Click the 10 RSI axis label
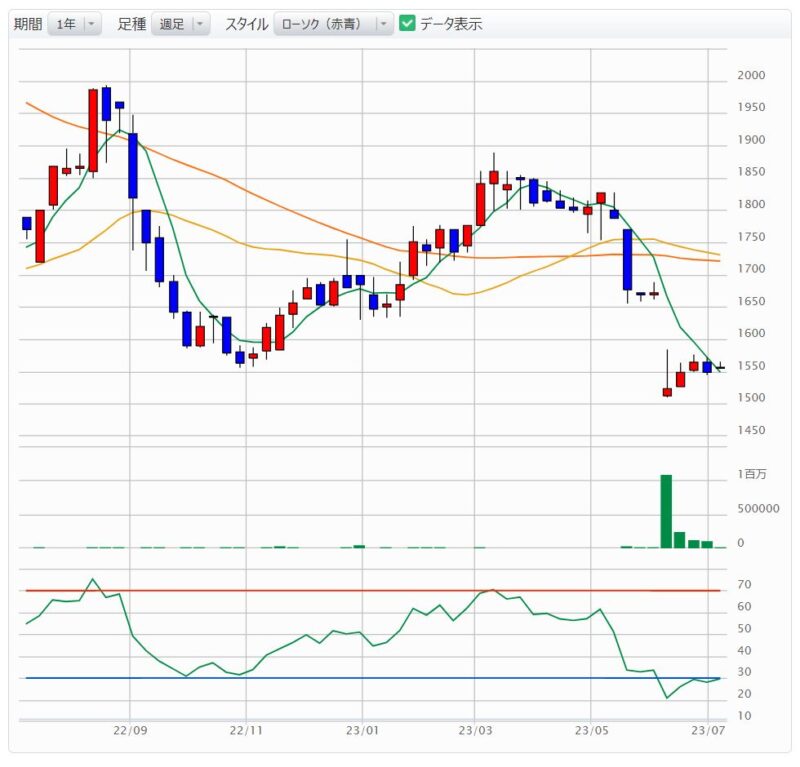The width and height of the screenshot is (800, 767). (x=744, y=716)
